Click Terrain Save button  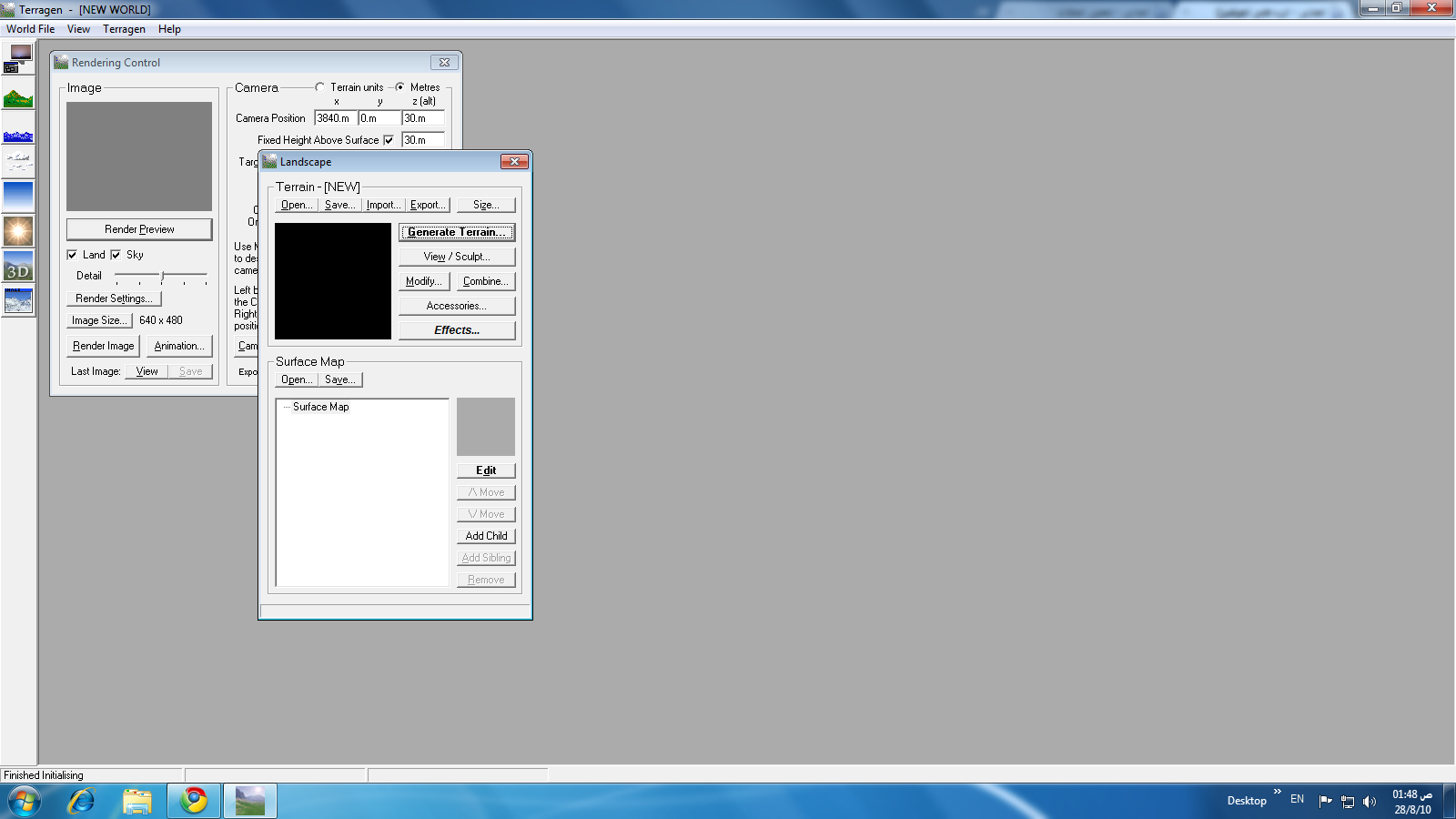pos(340,205)
